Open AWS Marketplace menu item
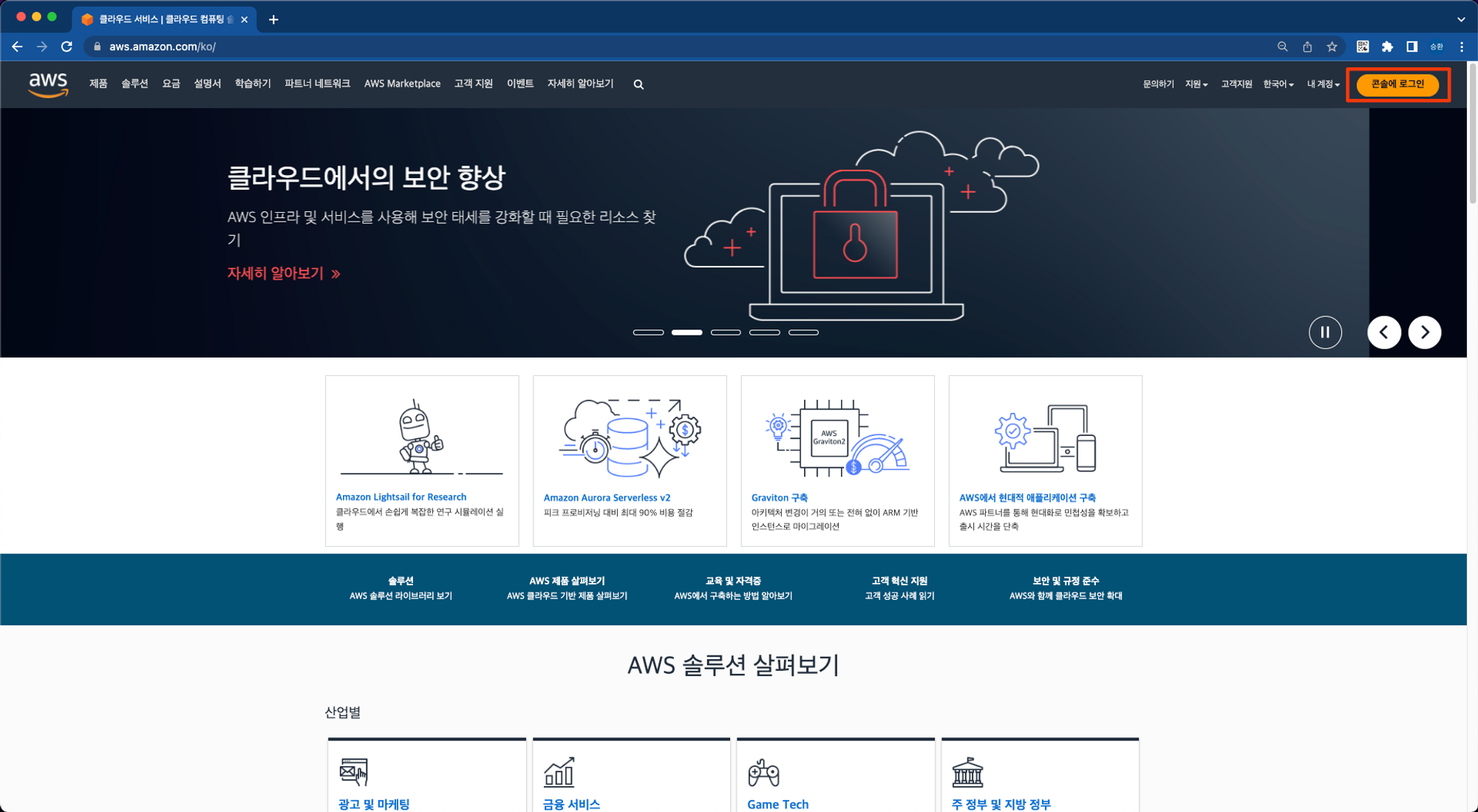The image size is (1478, 812). 402,84
